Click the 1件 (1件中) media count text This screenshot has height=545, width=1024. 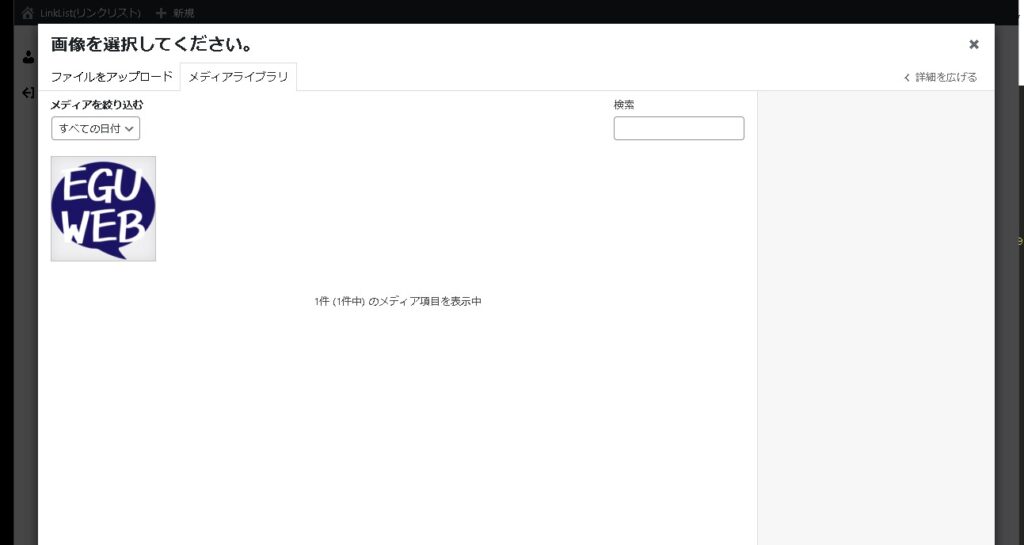point(397,301)
